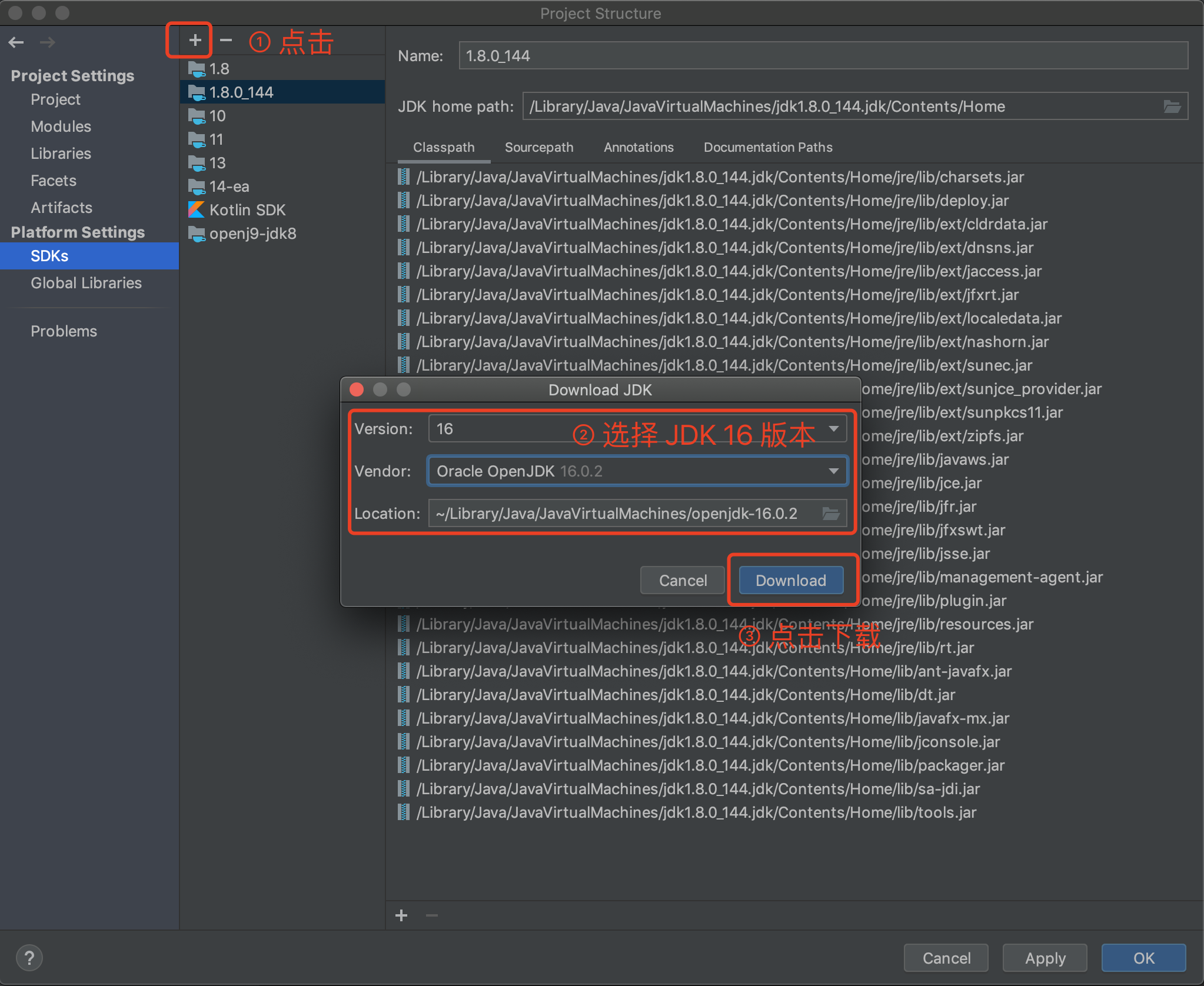Add a new SDK with the plus icon

click(194, 39)
